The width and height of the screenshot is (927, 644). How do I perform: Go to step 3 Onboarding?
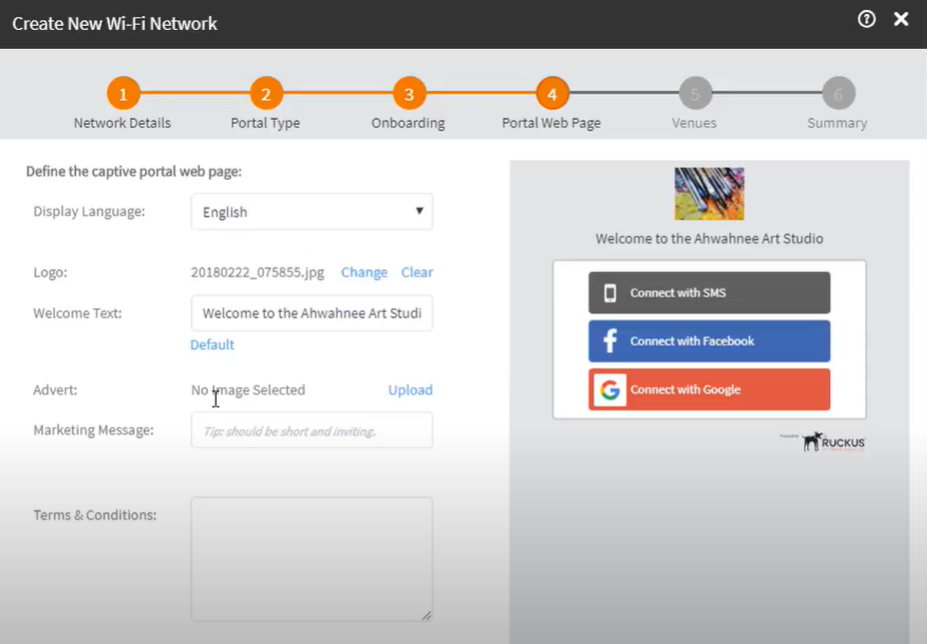[408, 95]
